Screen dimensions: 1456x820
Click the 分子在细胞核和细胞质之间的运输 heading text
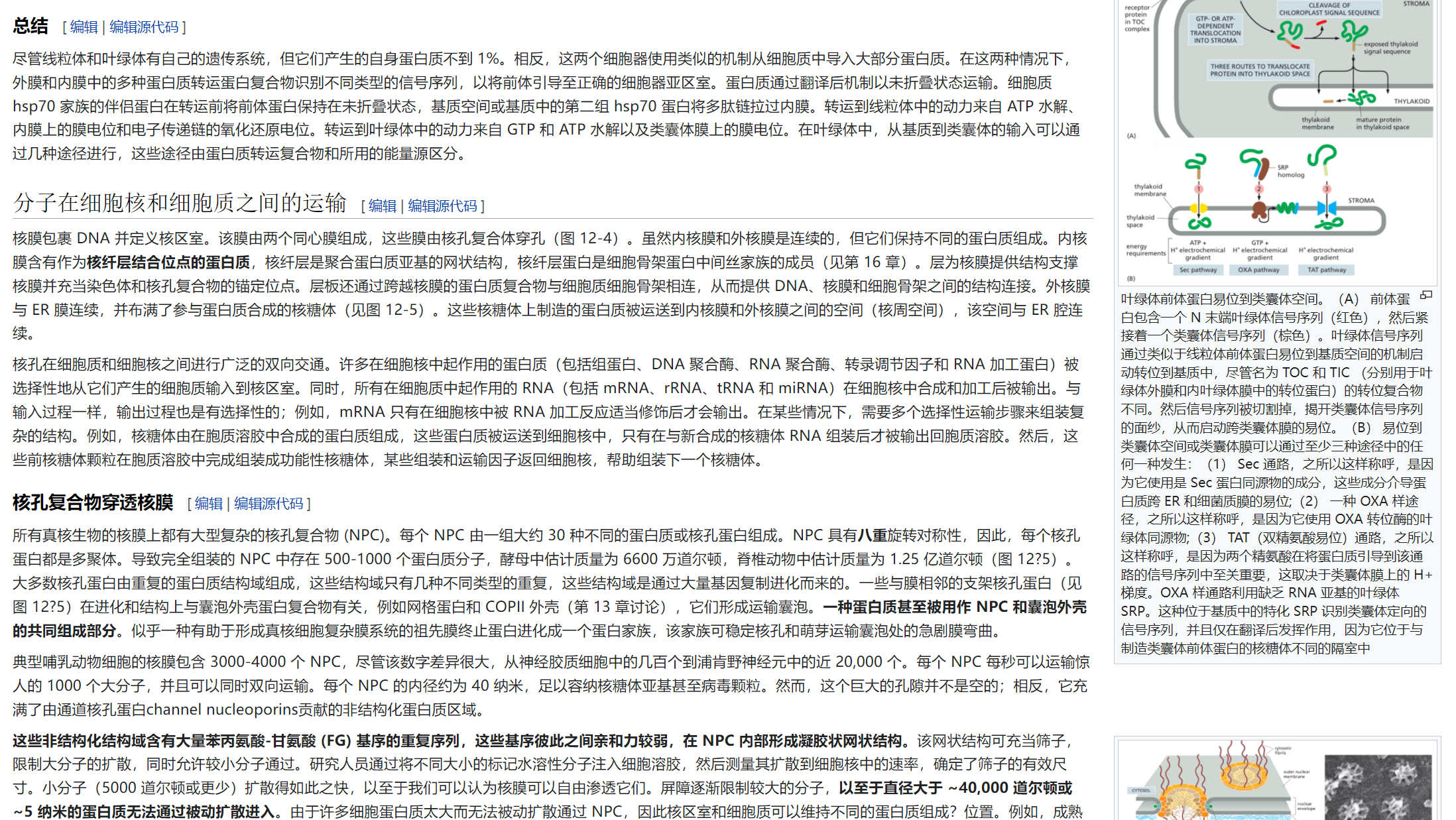pyautogui.click(x=180, y=203)
